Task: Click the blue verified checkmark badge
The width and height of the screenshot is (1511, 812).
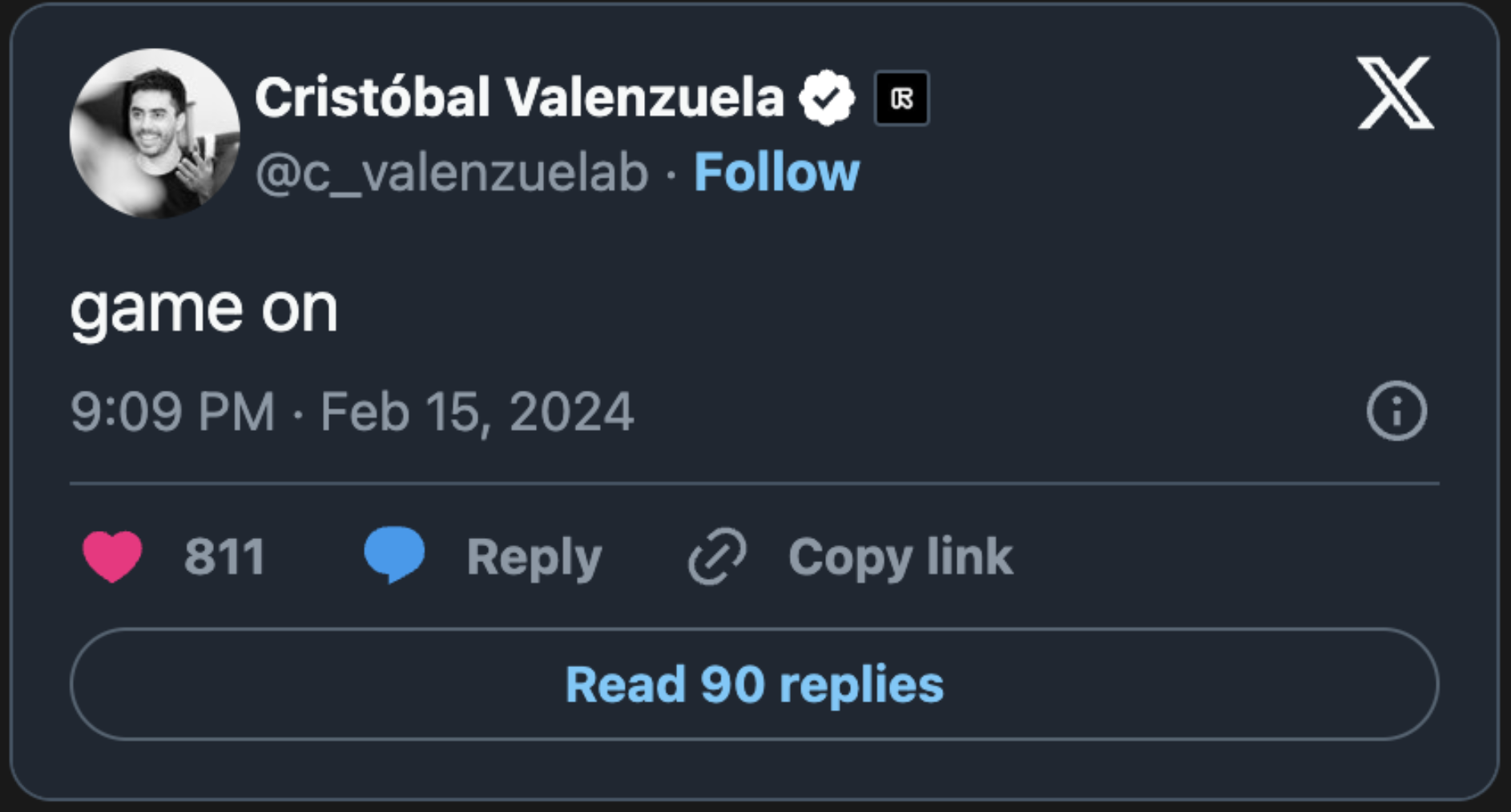Action: [826, 98]
